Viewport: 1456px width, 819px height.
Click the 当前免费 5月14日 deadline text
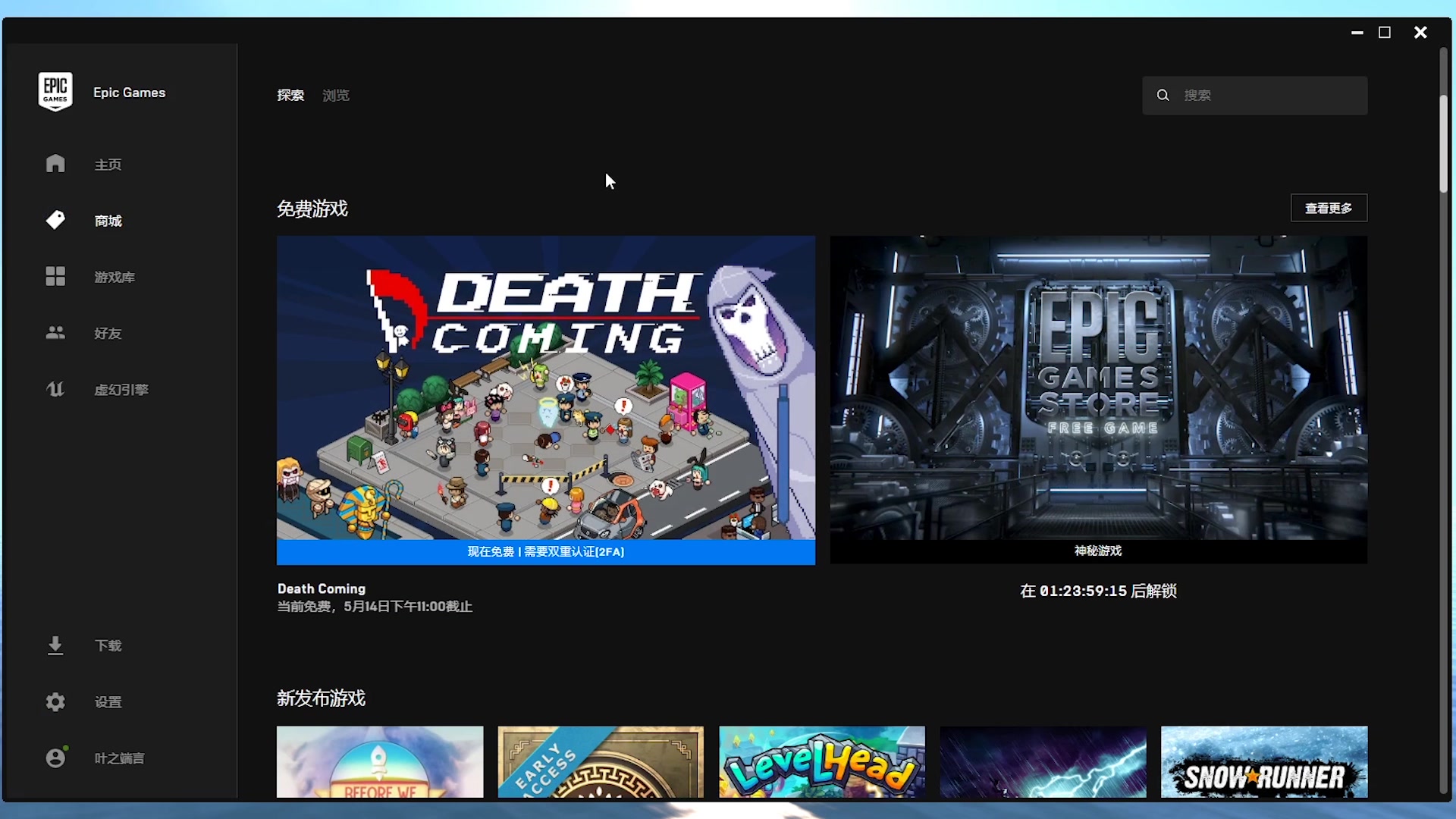(x=375, y=607)
